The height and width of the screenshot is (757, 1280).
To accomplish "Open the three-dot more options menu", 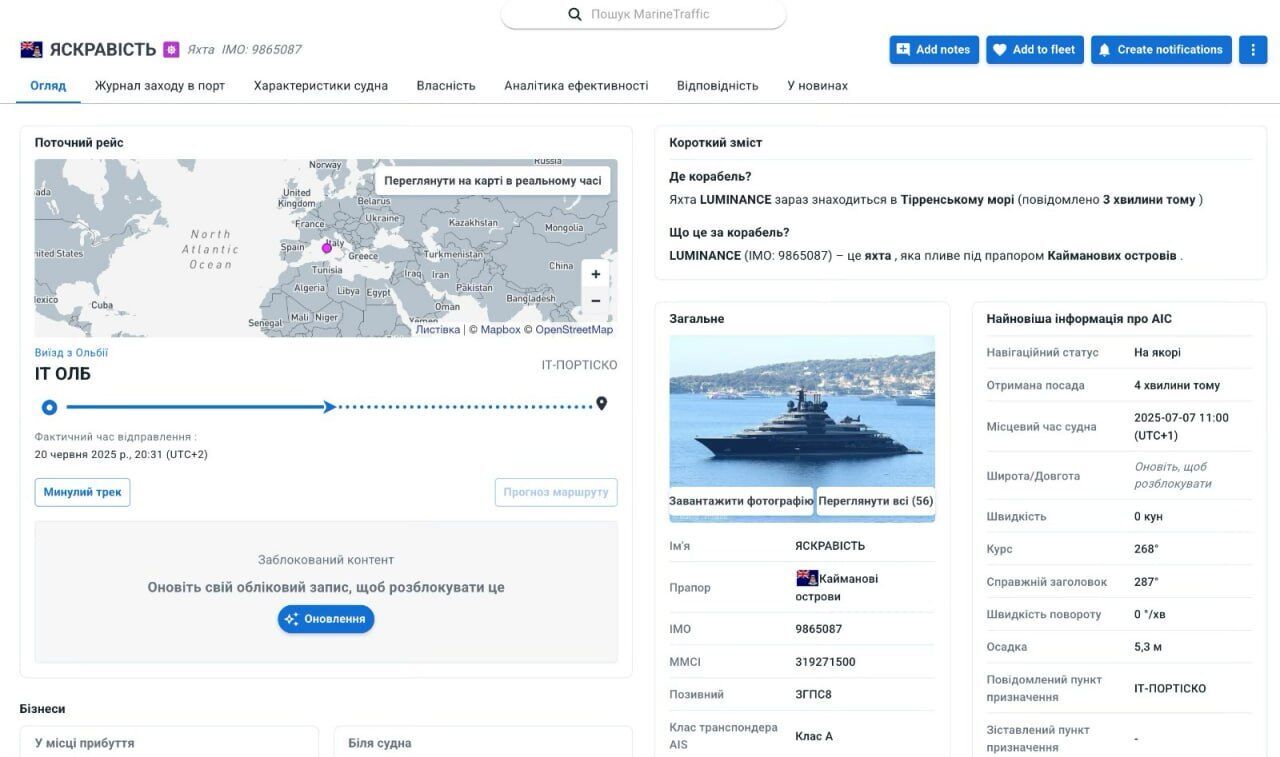I will pos(1253,49).
